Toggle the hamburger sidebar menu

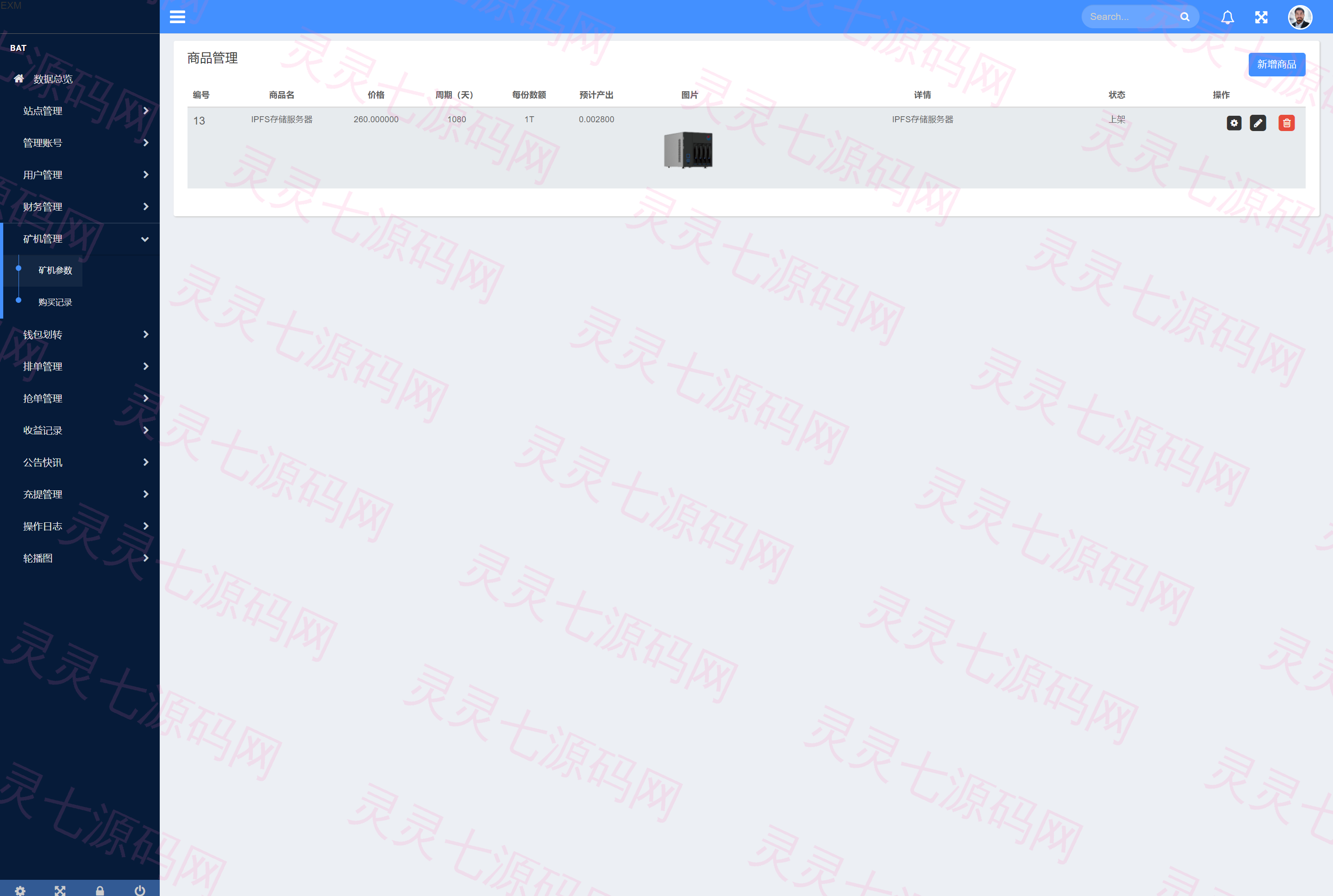pyautogui.click(x=177, y=17)
